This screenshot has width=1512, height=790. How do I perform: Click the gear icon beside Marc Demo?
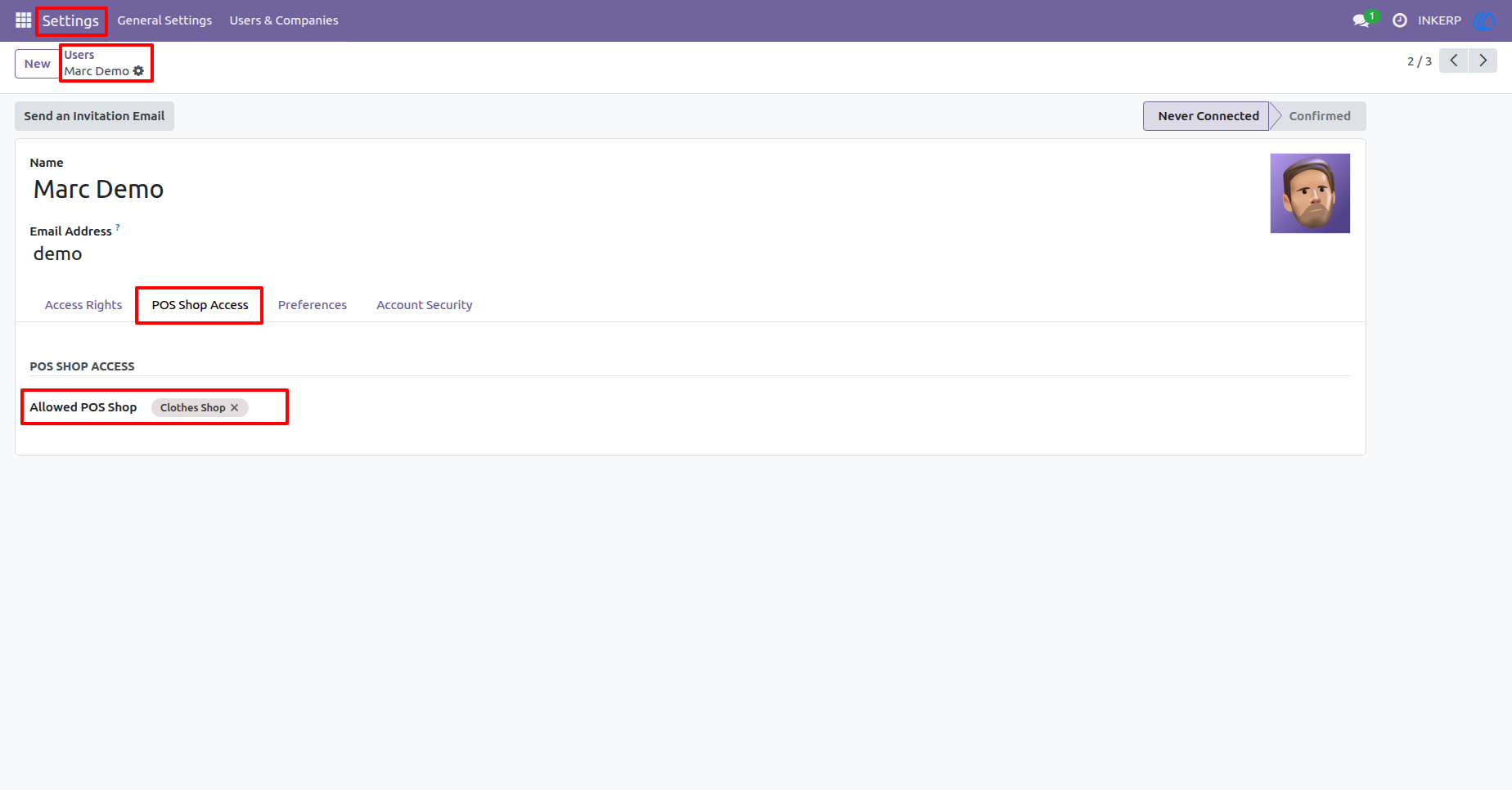(x=138, y=71)
